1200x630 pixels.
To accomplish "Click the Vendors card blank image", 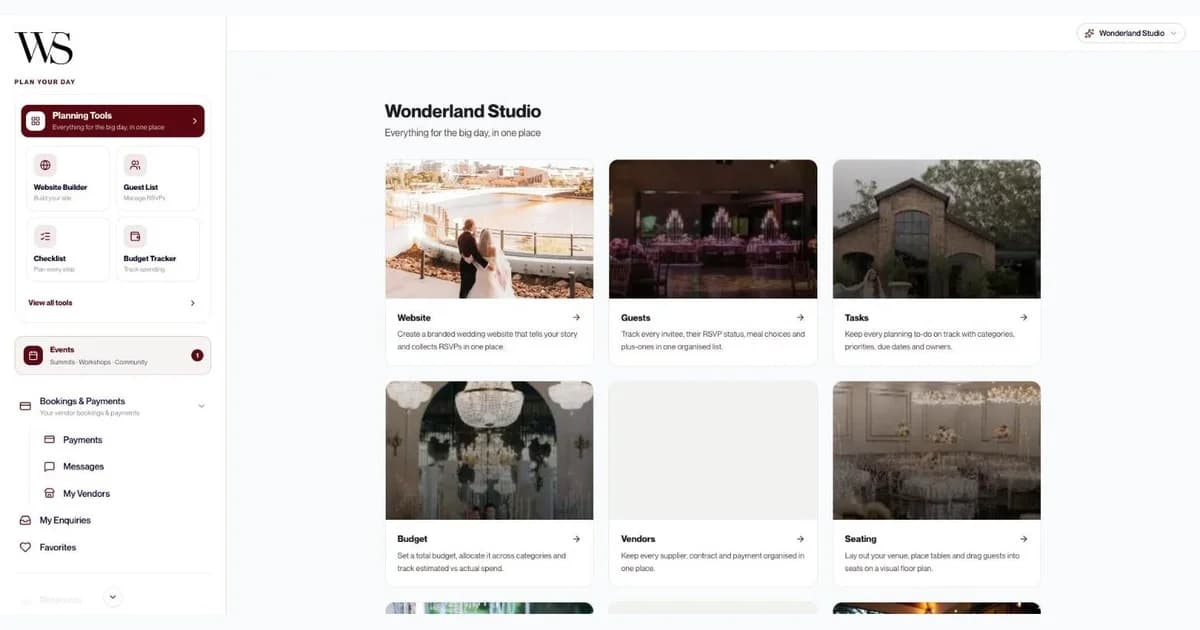I will point(713,450).
